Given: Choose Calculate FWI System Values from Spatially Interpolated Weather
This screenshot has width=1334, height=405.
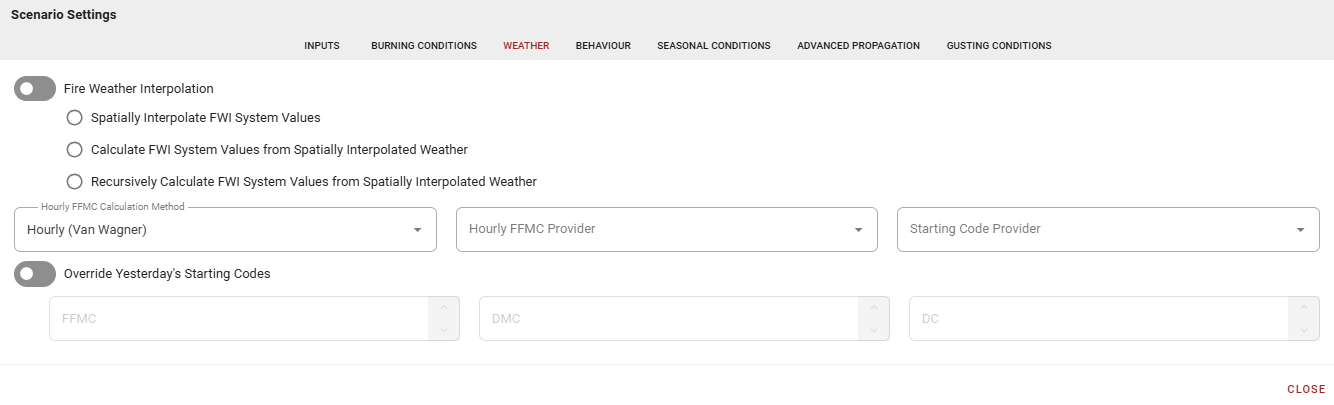Looking at the screenshot, I should pyautogui.click(x=74, y=150).
